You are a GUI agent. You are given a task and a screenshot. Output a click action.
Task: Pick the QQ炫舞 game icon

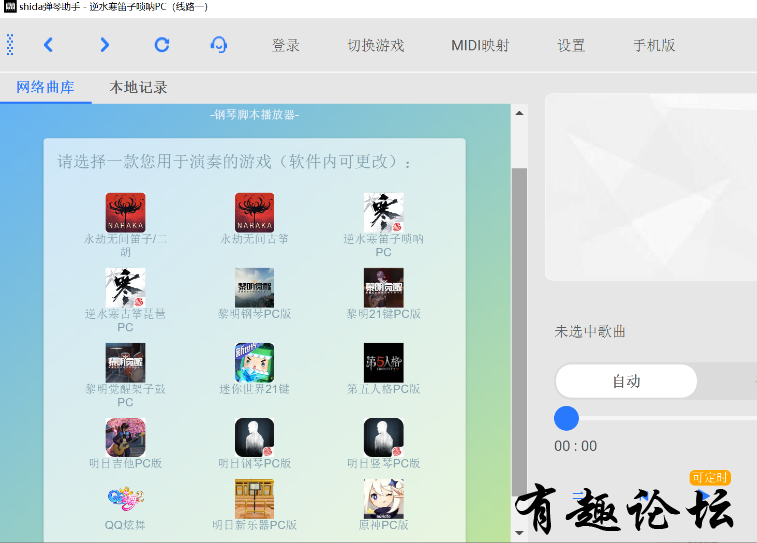126,499
